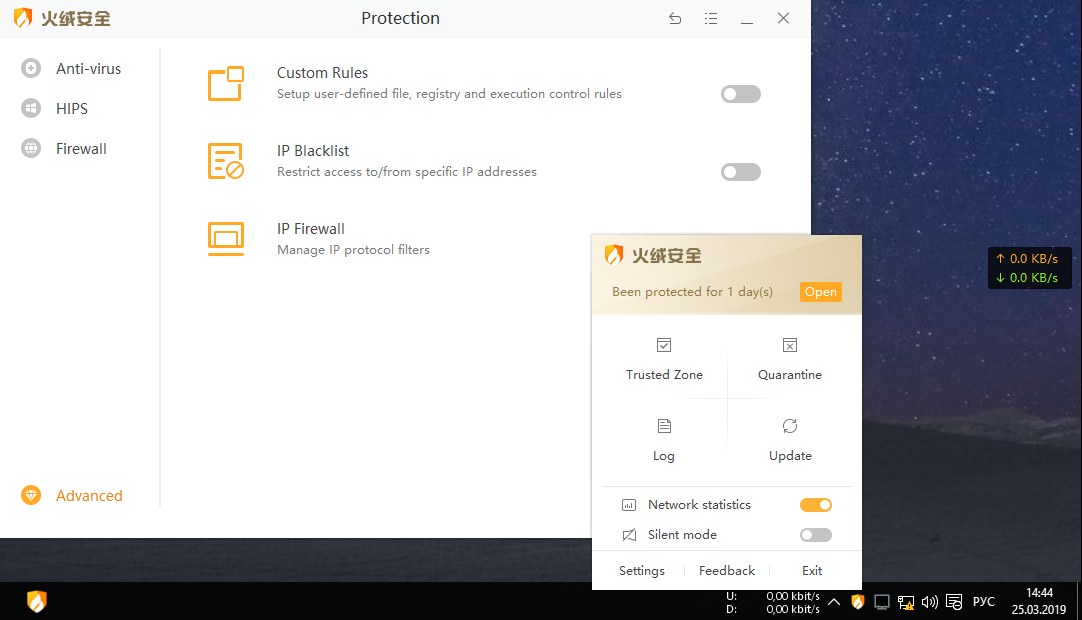This screenshot has height=620, width=1082.
Task: Enable the IP Blacklist toggle
Action: 740,172
